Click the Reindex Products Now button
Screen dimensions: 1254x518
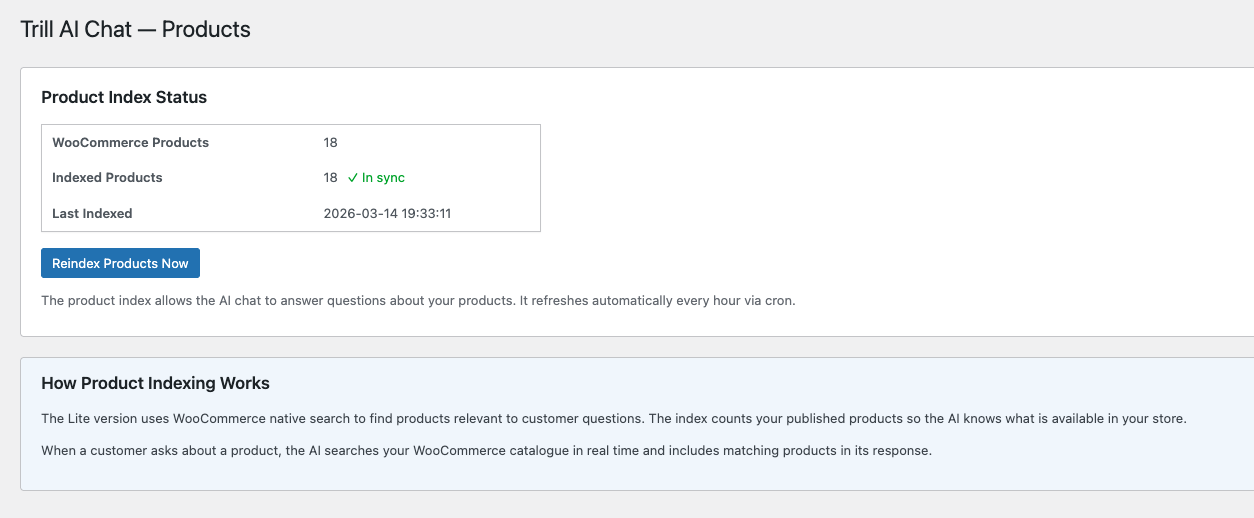[120, 263]
